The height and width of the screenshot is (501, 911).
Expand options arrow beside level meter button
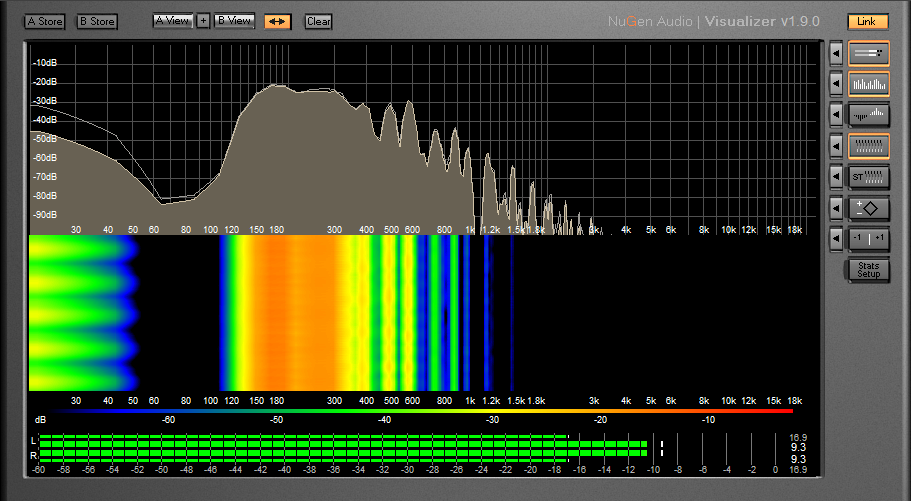[x=836, y=52]
